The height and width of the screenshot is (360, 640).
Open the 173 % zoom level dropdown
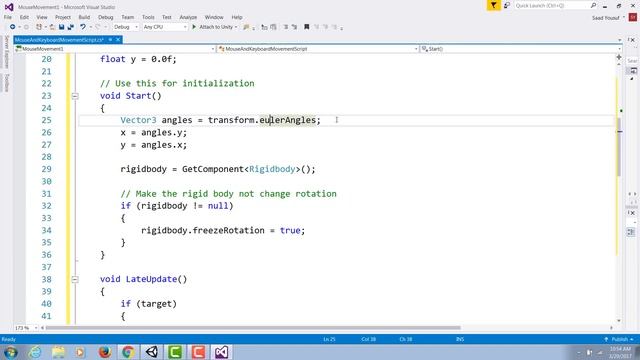pyautogui.click(x=26, y=328)
